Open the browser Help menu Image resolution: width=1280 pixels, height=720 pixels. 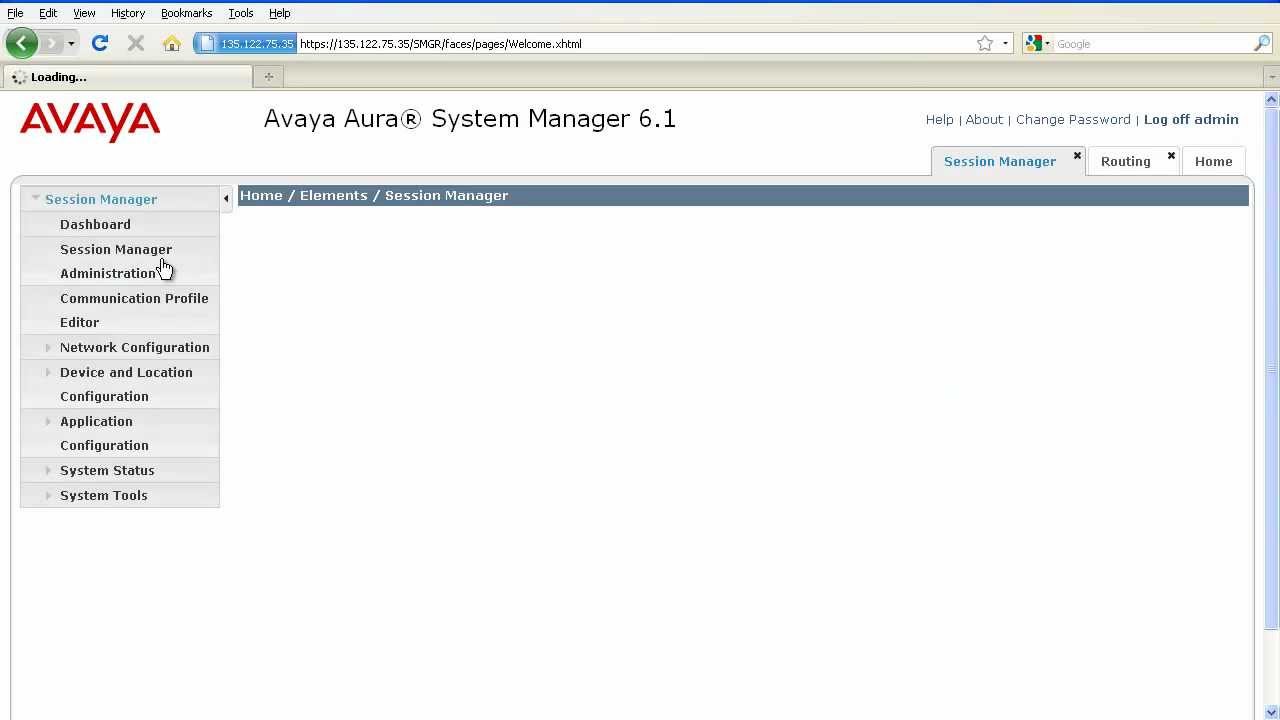pos(280,13)
